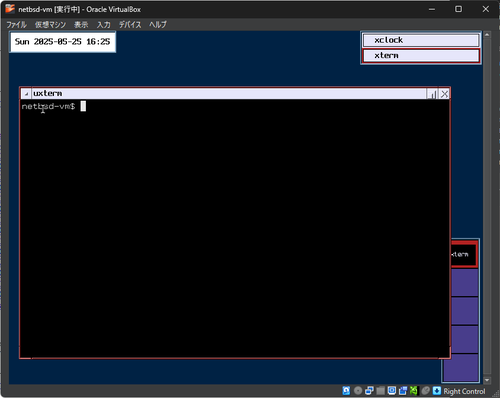Maximize the VirtualBox window
500x398 pixels.
[x=459, y=9]
